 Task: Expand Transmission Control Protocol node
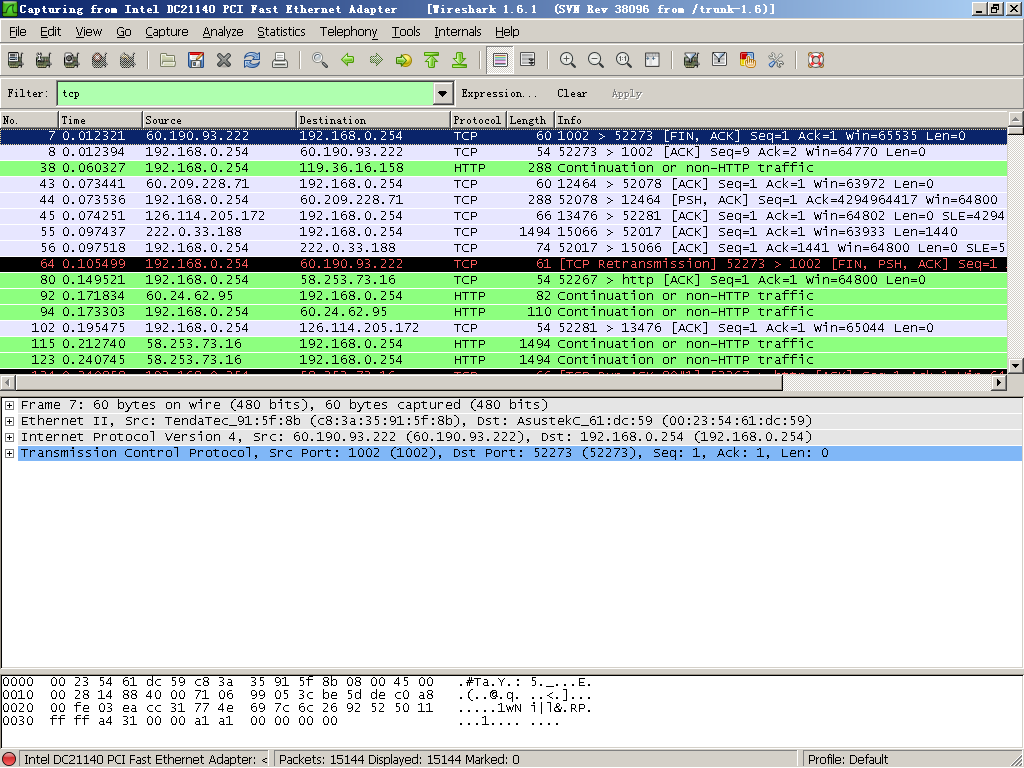[9, 453]
